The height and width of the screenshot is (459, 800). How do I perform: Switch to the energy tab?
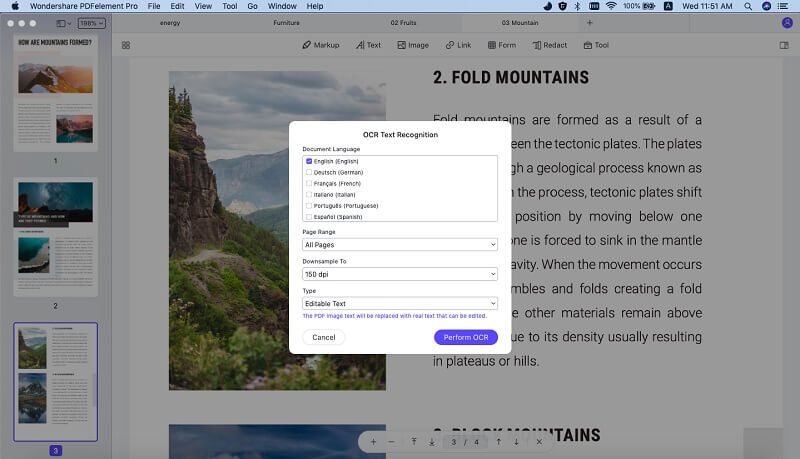pos(170,23)
